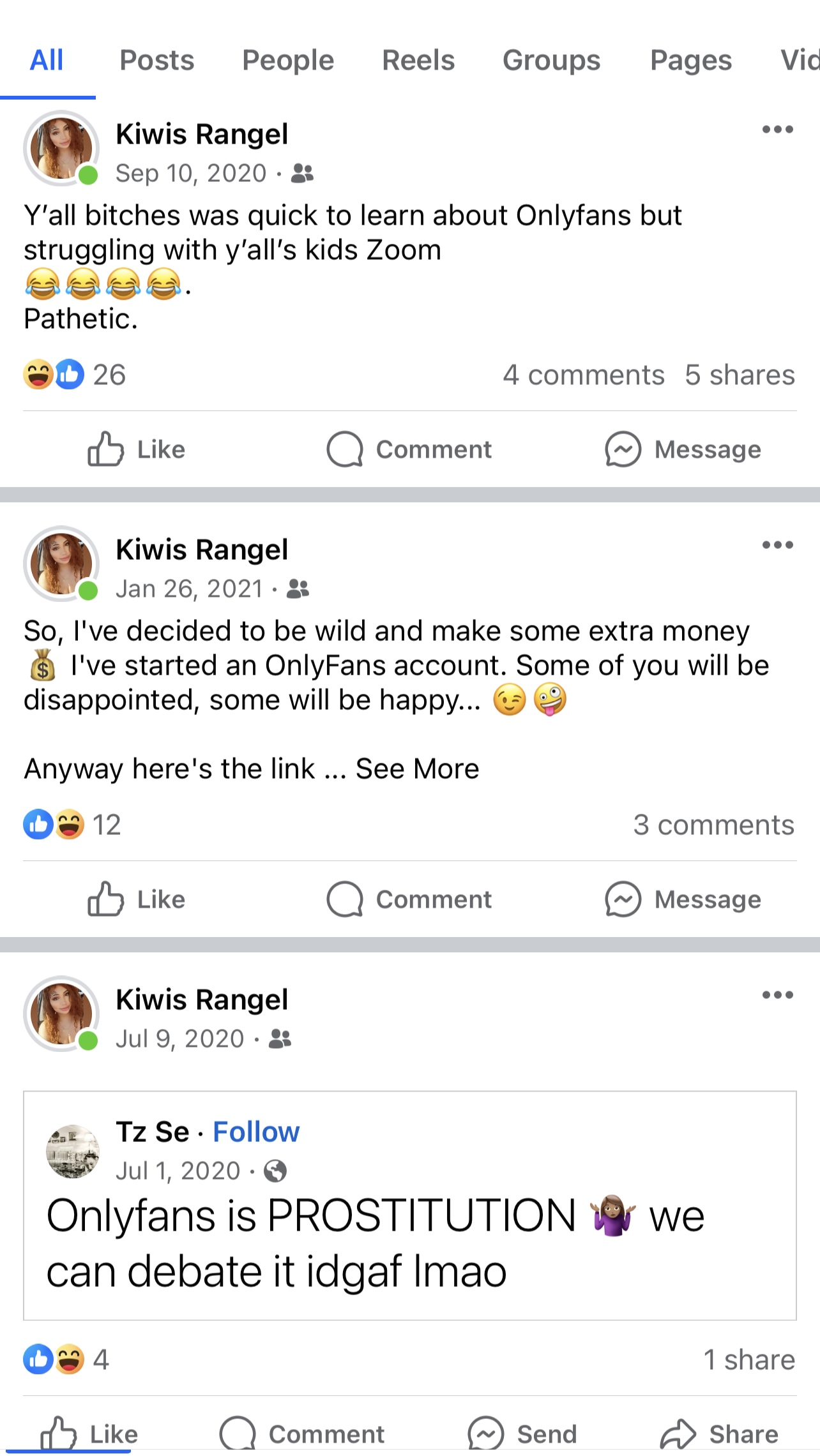820x1456 pixels.
Task: Tap Send messenger icon on bottom post
Action: 486,1434
